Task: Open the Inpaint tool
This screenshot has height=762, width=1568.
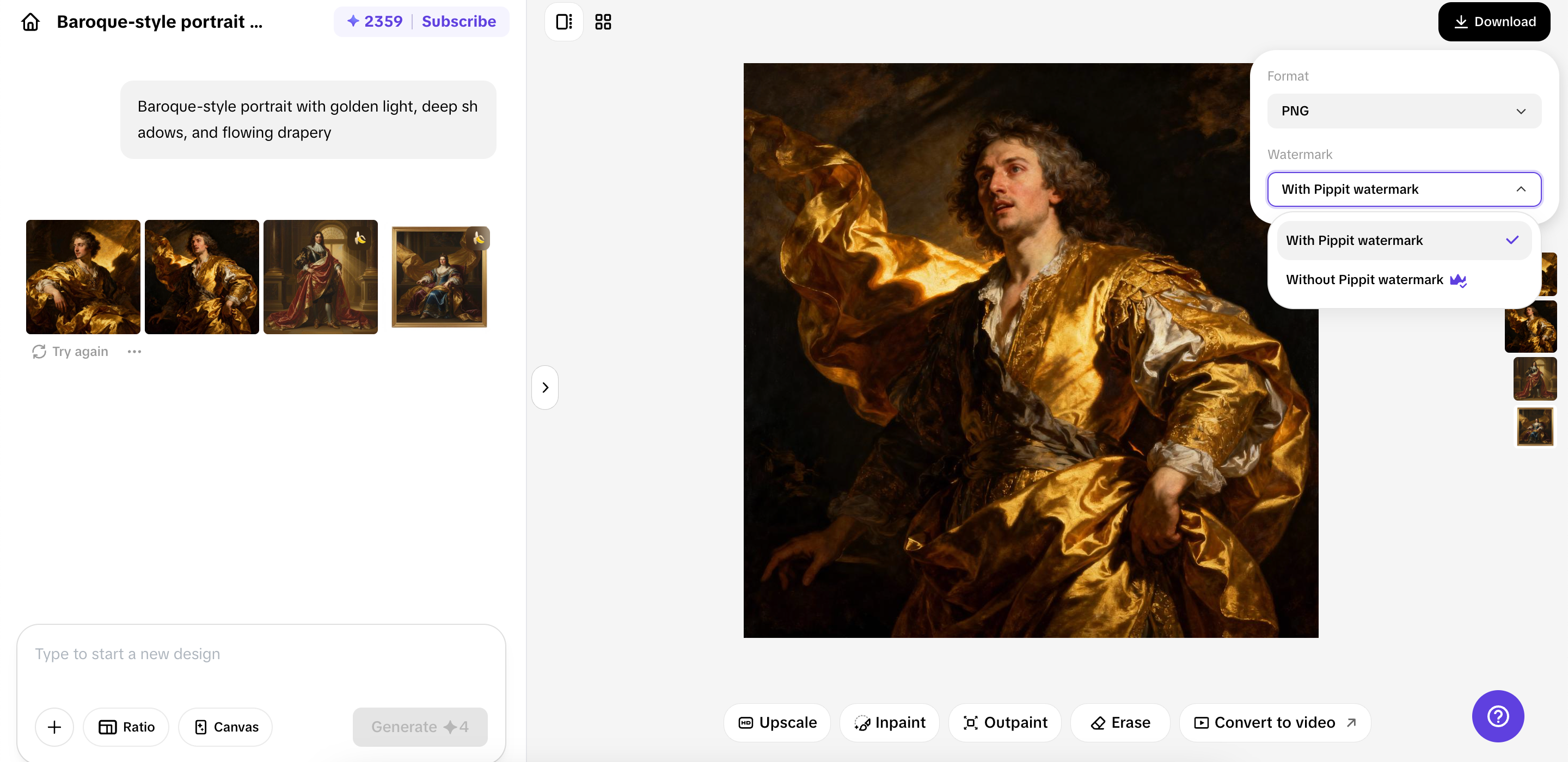Action: click(889, 722)
